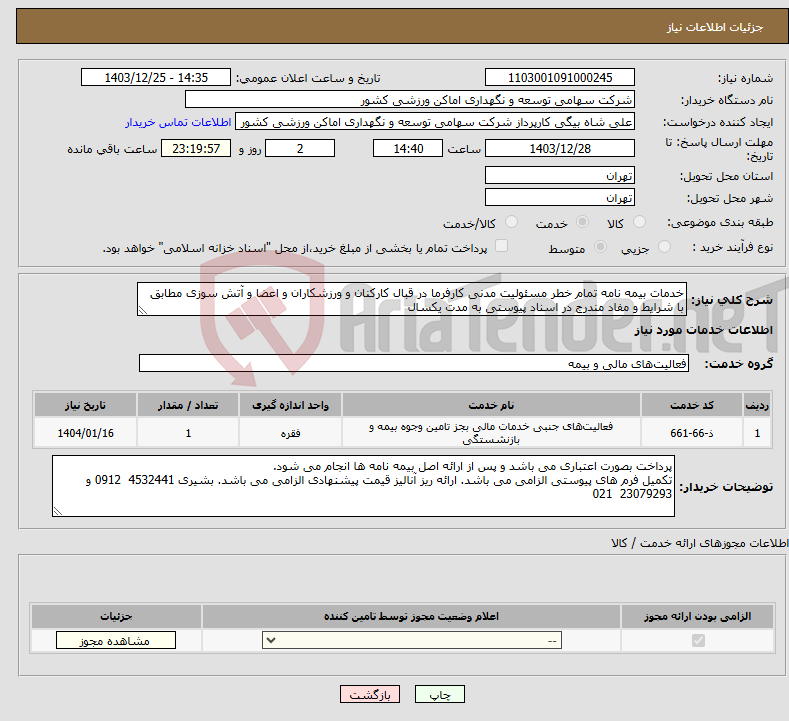
Task: Open the اطلاعات تماس خریدار link
Action: [178, 122]
